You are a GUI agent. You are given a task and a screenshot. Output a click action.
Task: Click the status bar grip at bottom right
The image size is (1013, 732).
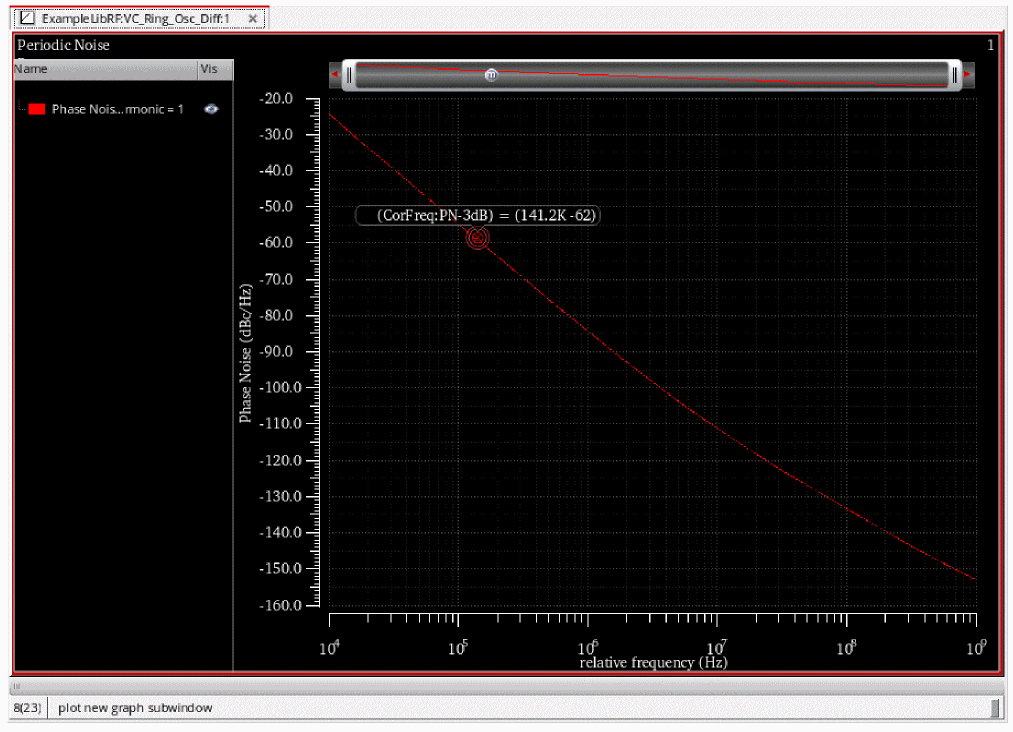(x=994, y=708)
